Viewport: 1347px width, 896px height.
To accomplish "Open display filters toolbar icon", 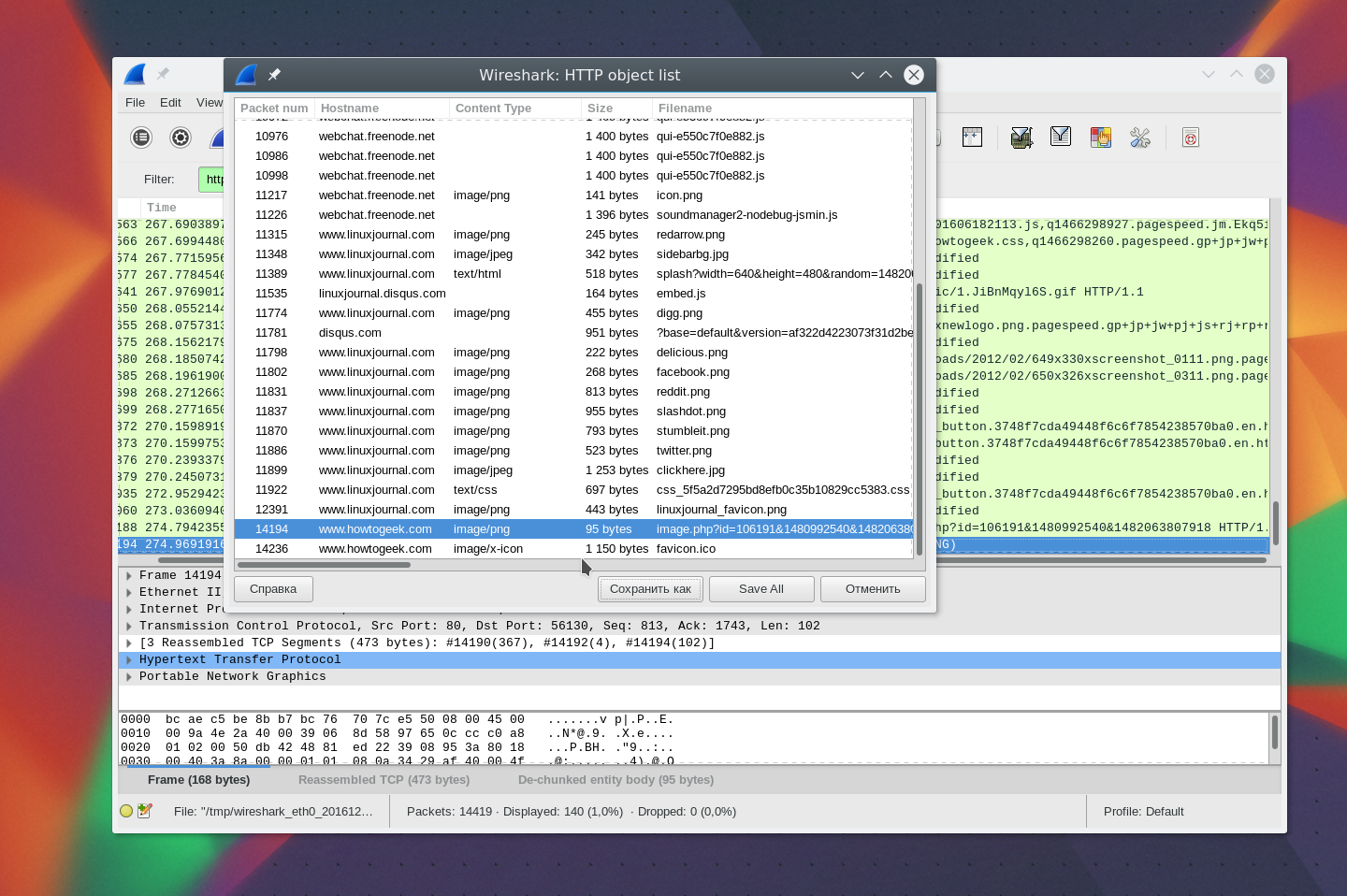I will coord(1061,137).
